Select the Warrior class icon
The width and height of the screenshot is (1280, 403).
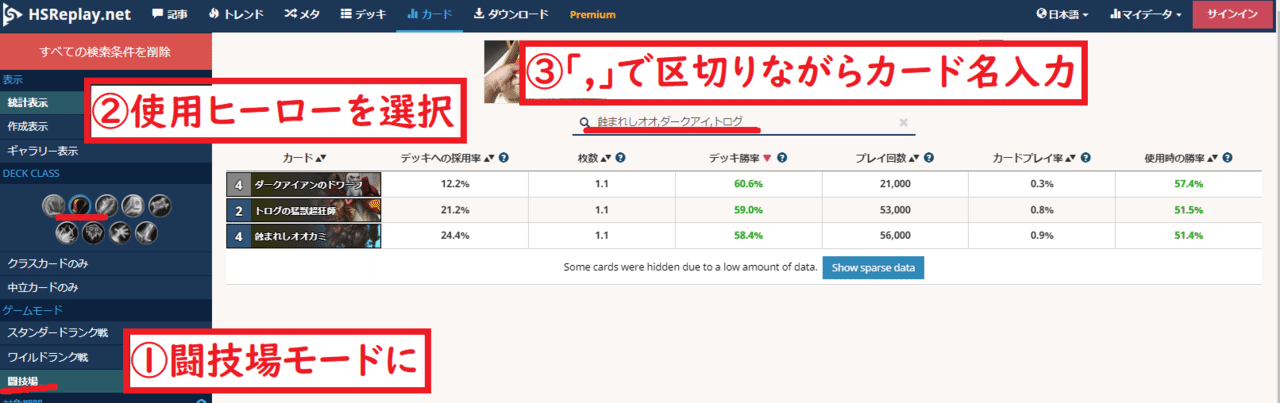[145, 232]
